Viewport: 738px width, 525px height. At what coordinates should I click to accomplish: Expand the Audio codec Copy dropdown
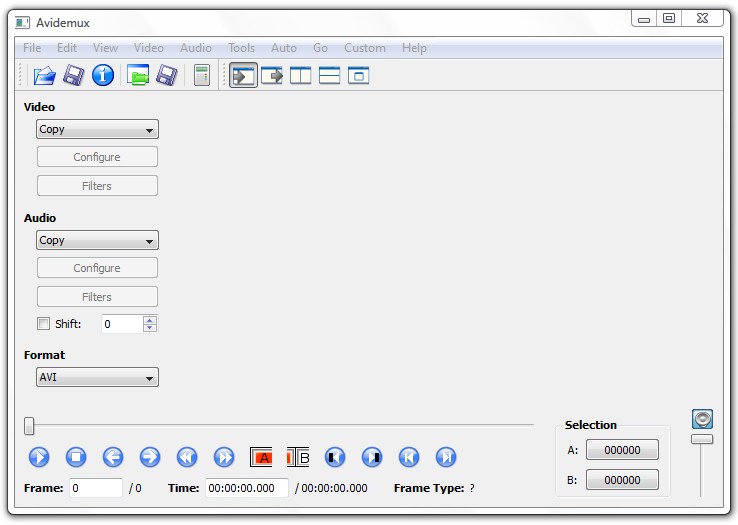(x=97, y=240)
